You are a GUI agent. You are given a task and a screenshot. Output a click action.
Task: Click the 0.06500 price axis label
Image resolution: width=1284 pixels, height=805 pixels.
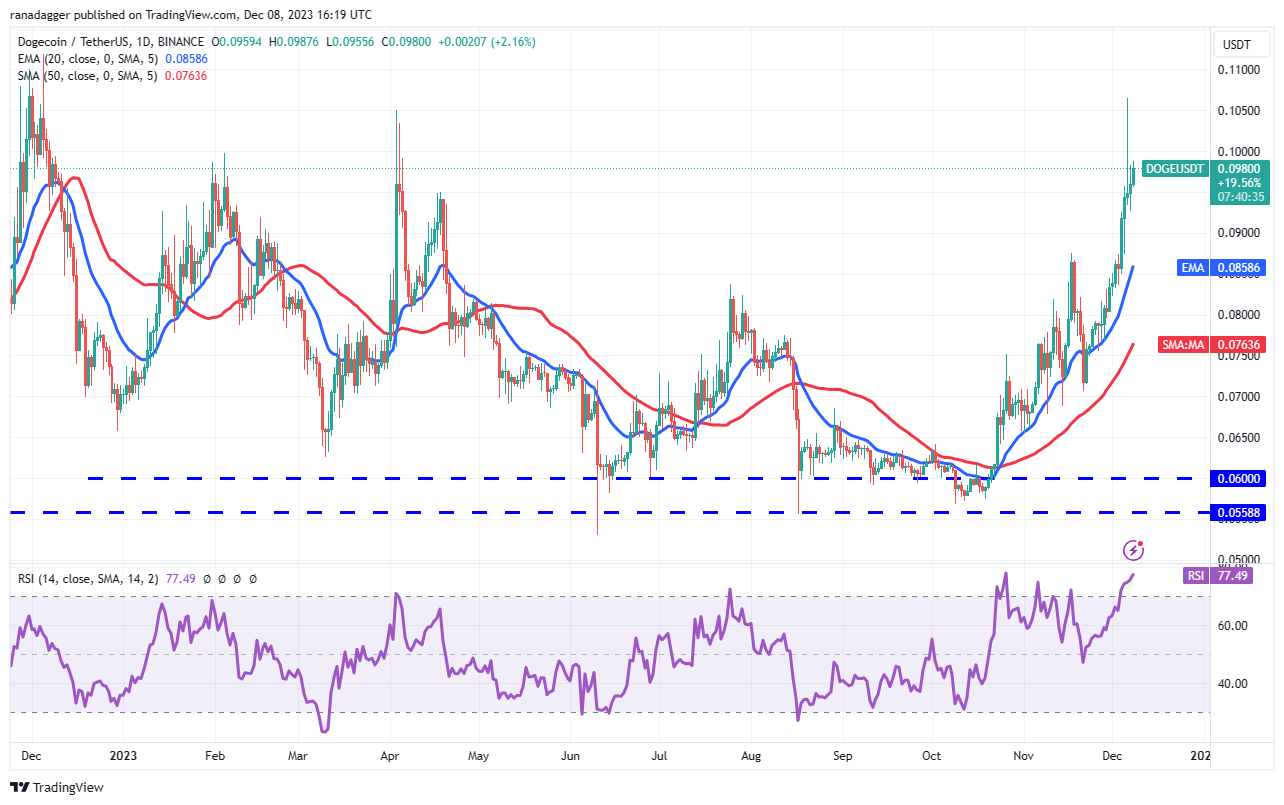pyautogui.click(x=1238, y=438)
